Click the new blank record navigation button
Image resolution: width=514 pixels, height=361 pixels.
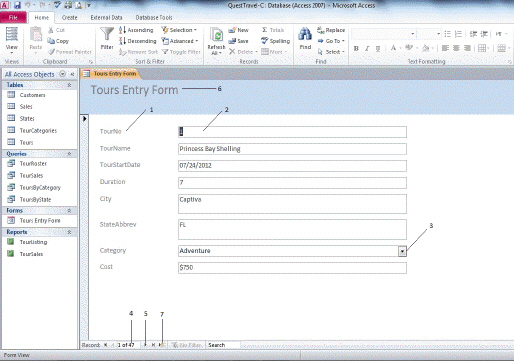point(162,345)
